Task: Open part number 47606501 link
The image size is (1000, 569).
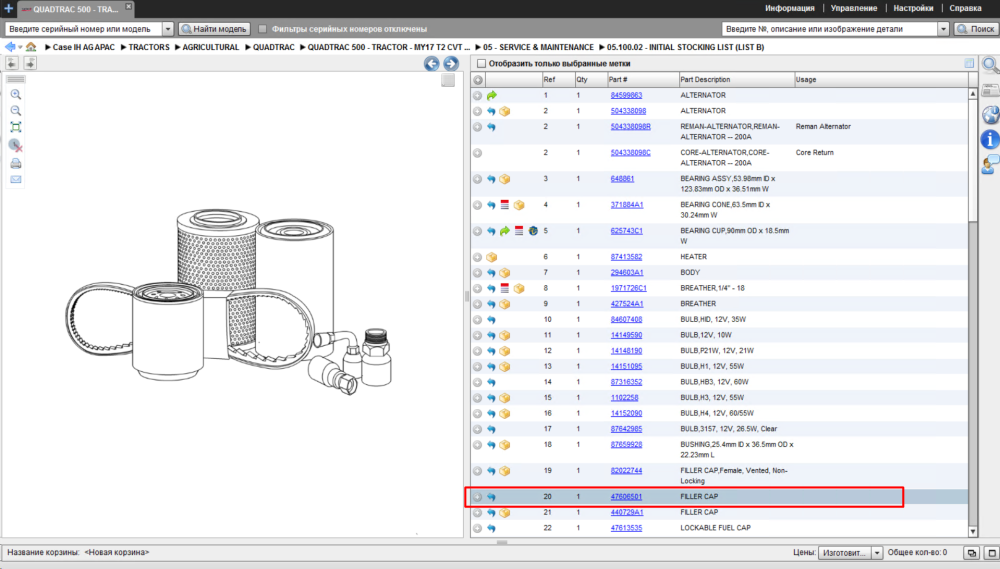Action: click(x=626, y=496)
